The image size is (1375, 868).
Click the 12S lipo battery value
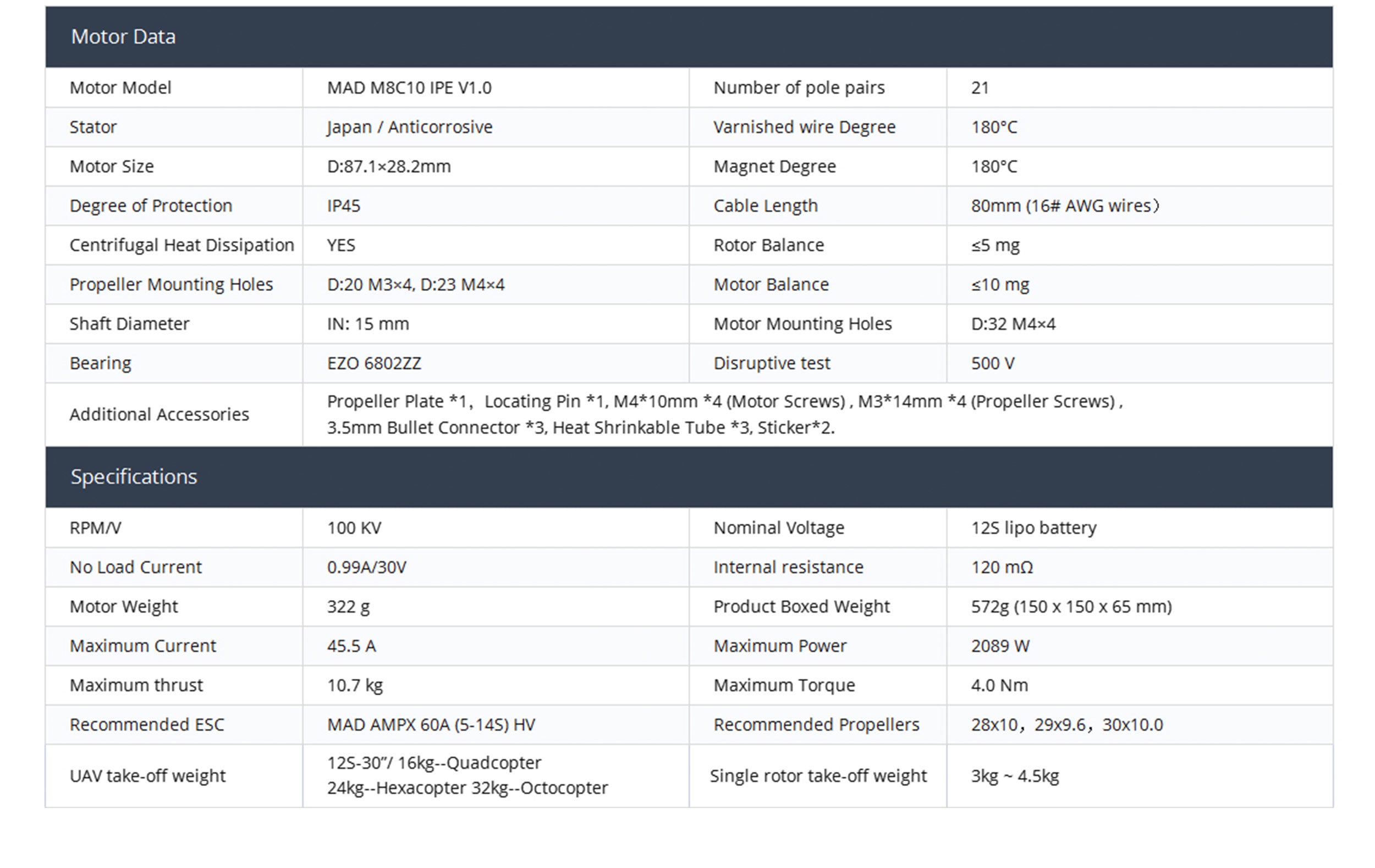(1033, 528)
